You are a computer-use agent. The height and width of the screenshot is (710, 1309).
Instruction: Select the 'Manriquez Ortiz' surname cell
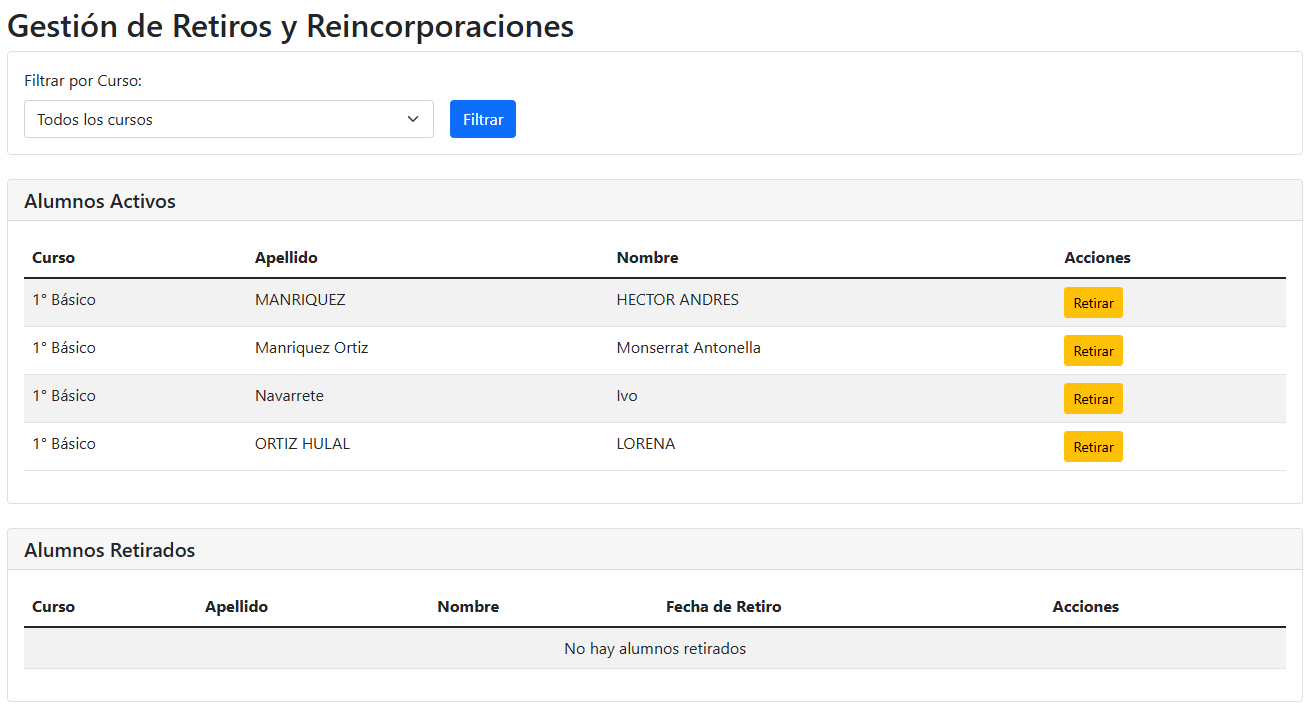(311, 348)
